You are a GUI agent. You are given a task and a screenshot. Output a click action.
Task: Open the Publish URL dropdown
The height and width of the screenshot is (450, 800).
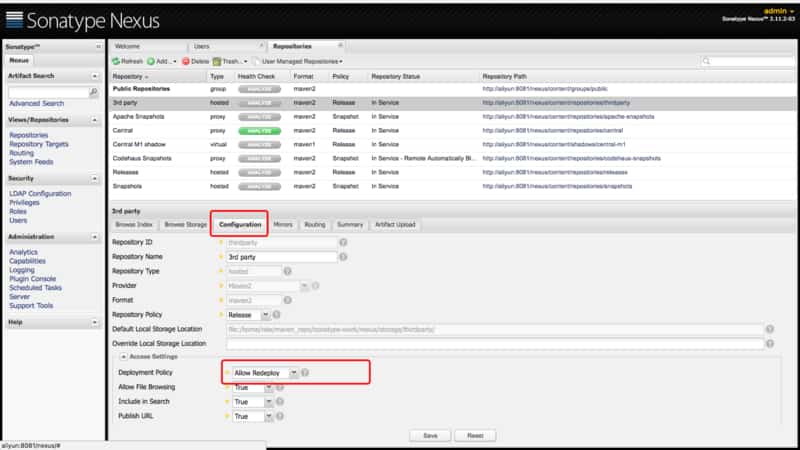(x=268, y=416)
